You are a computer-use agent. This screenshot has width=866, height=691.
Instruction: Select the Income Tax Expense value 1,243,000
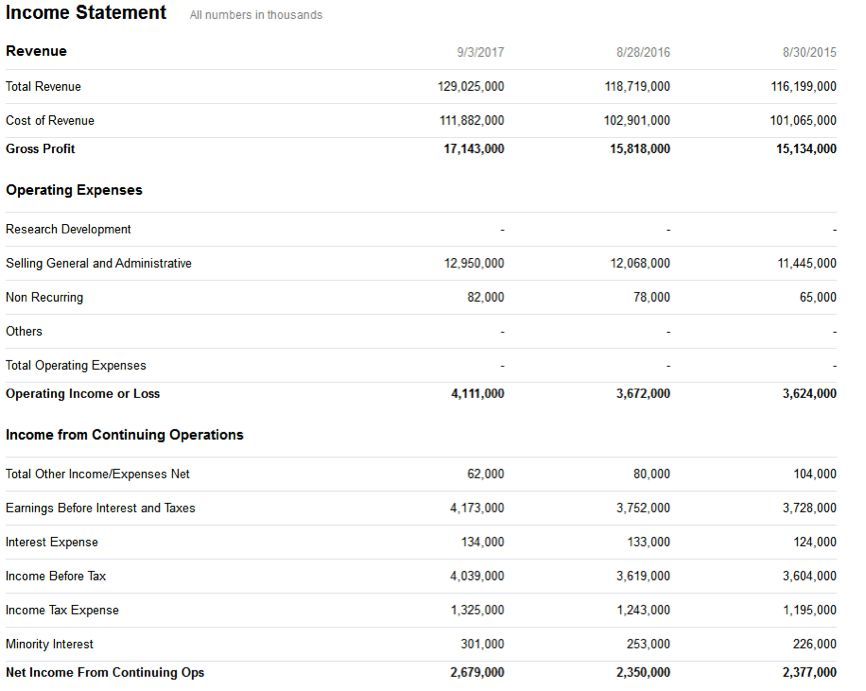pyautogui.click(x=643, y=610)
